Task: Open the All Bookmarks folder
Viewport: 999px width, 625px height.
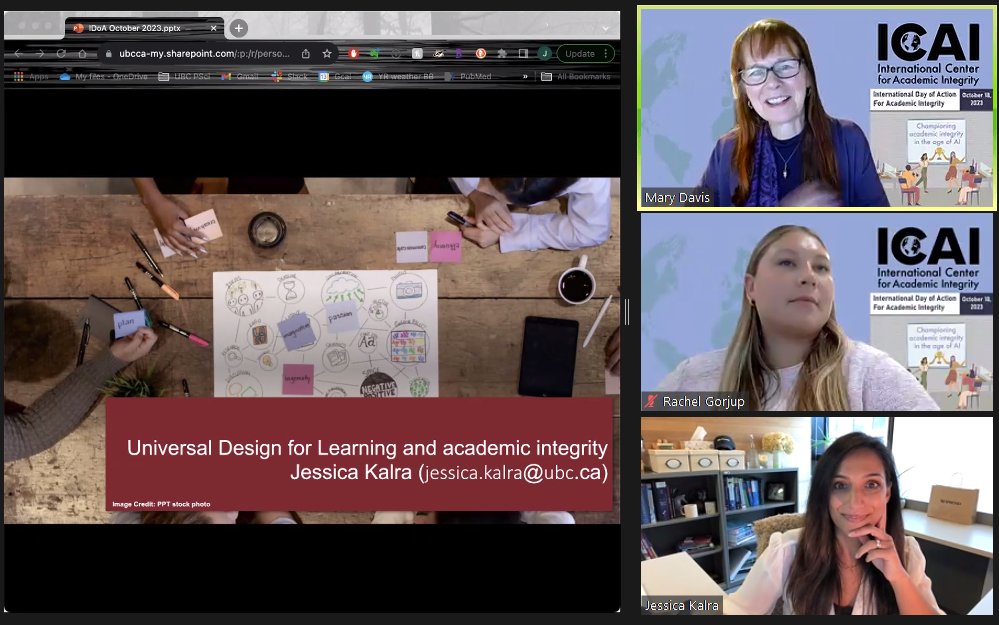Action: tap(576, 76)
